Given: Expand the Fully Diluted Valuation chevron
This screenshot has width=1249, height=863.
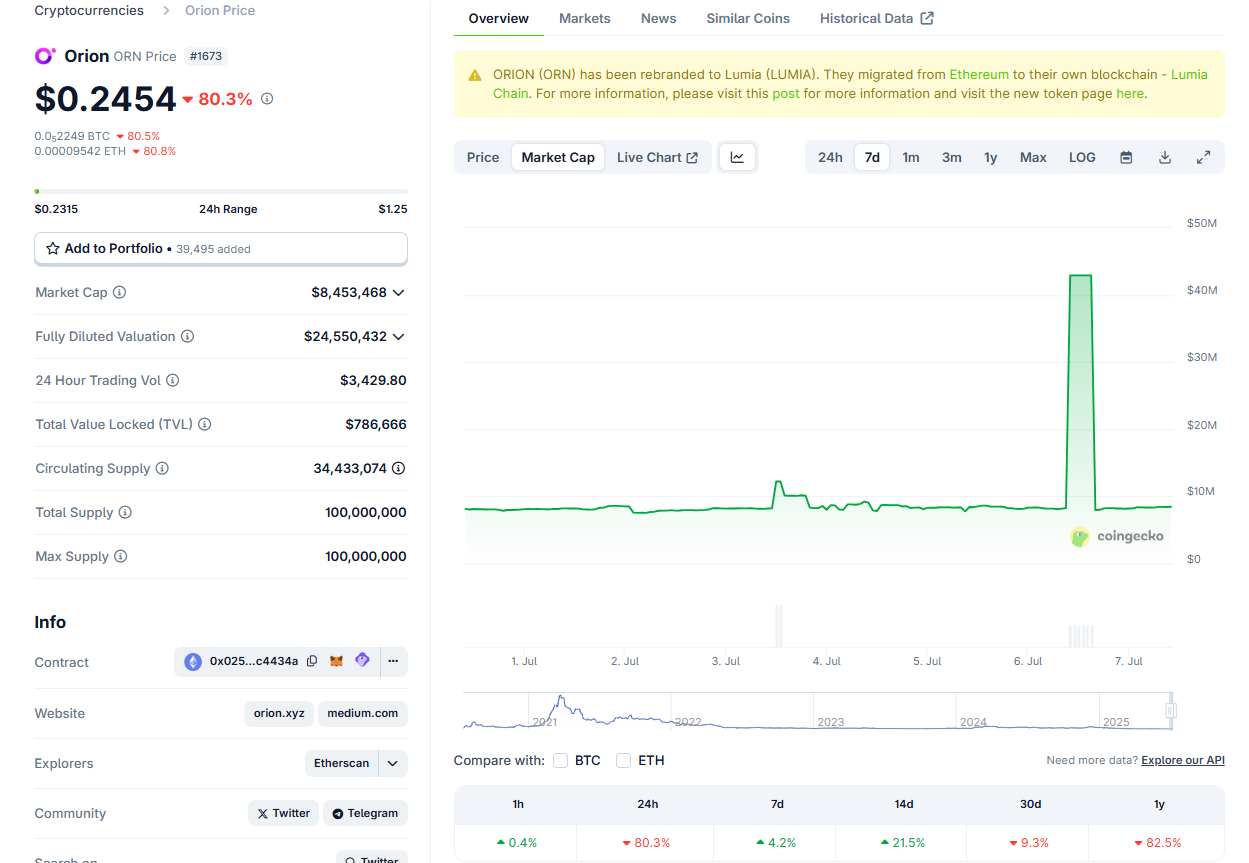Looking at the screenshot, I should pos(399,337).
